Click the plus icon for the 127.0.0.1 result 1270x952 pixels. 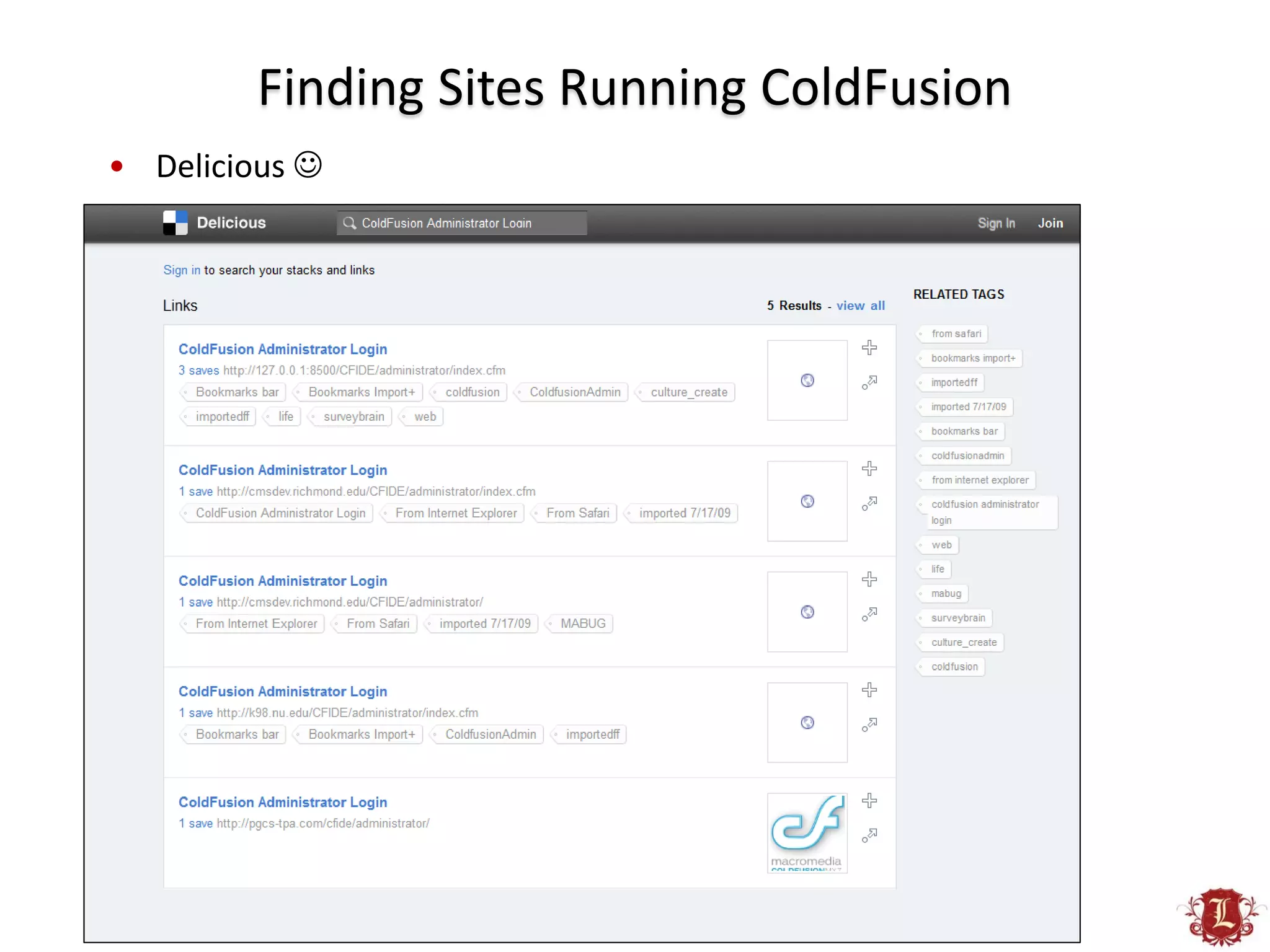869,348
